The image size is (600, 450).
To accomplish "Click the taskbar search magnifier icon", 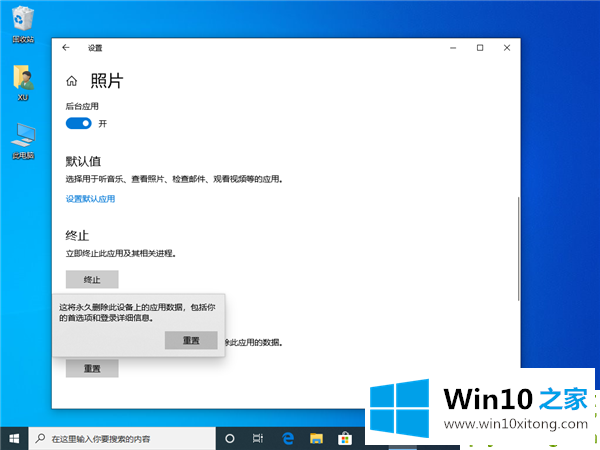I will coord(40,439).
